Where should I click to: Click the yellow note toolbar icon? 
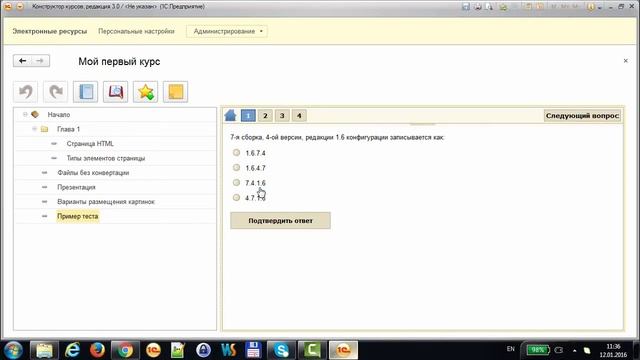click(x=176, y=92)
